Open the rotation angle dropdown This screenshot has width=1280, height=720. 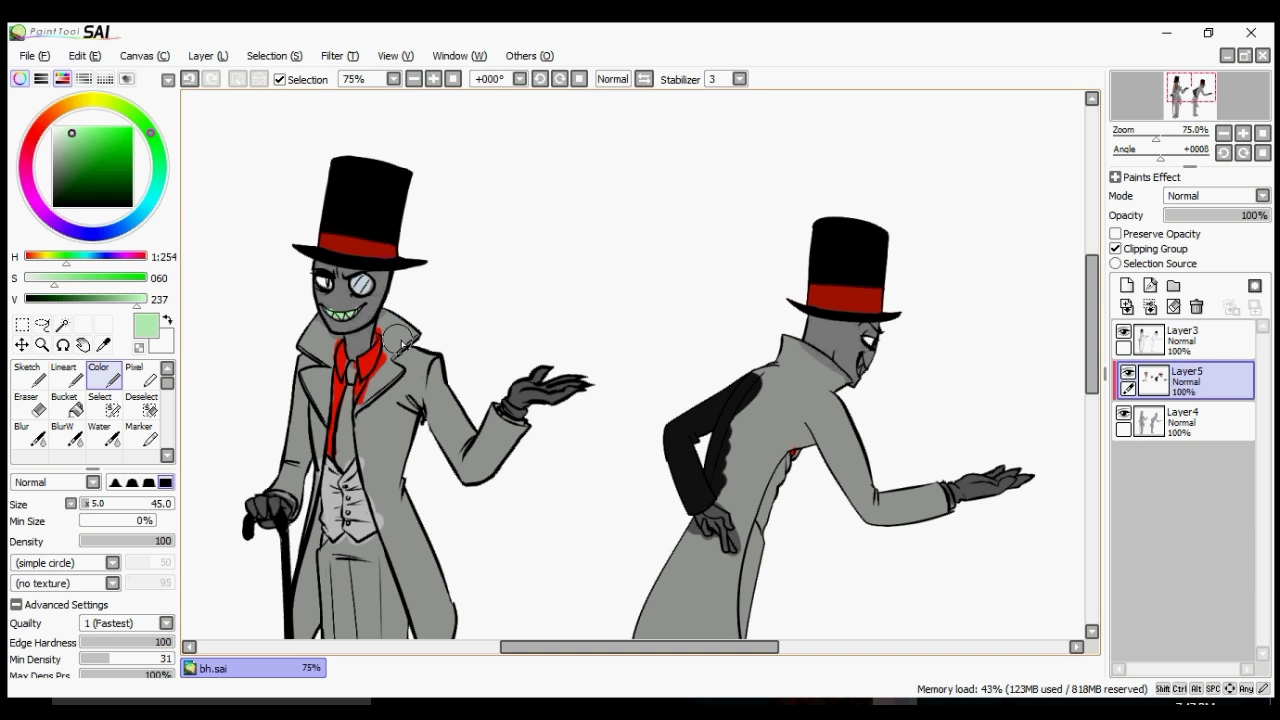pyautogui.click(x=520, y=79)
